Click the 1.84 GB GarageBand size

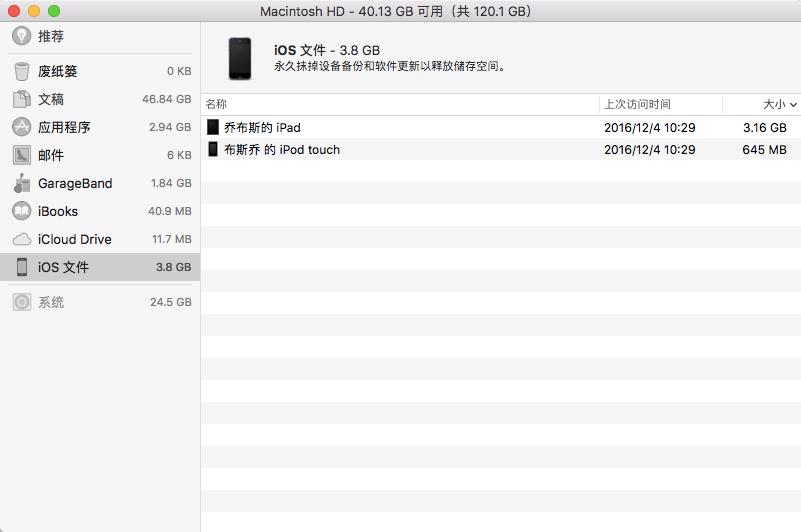171,183
